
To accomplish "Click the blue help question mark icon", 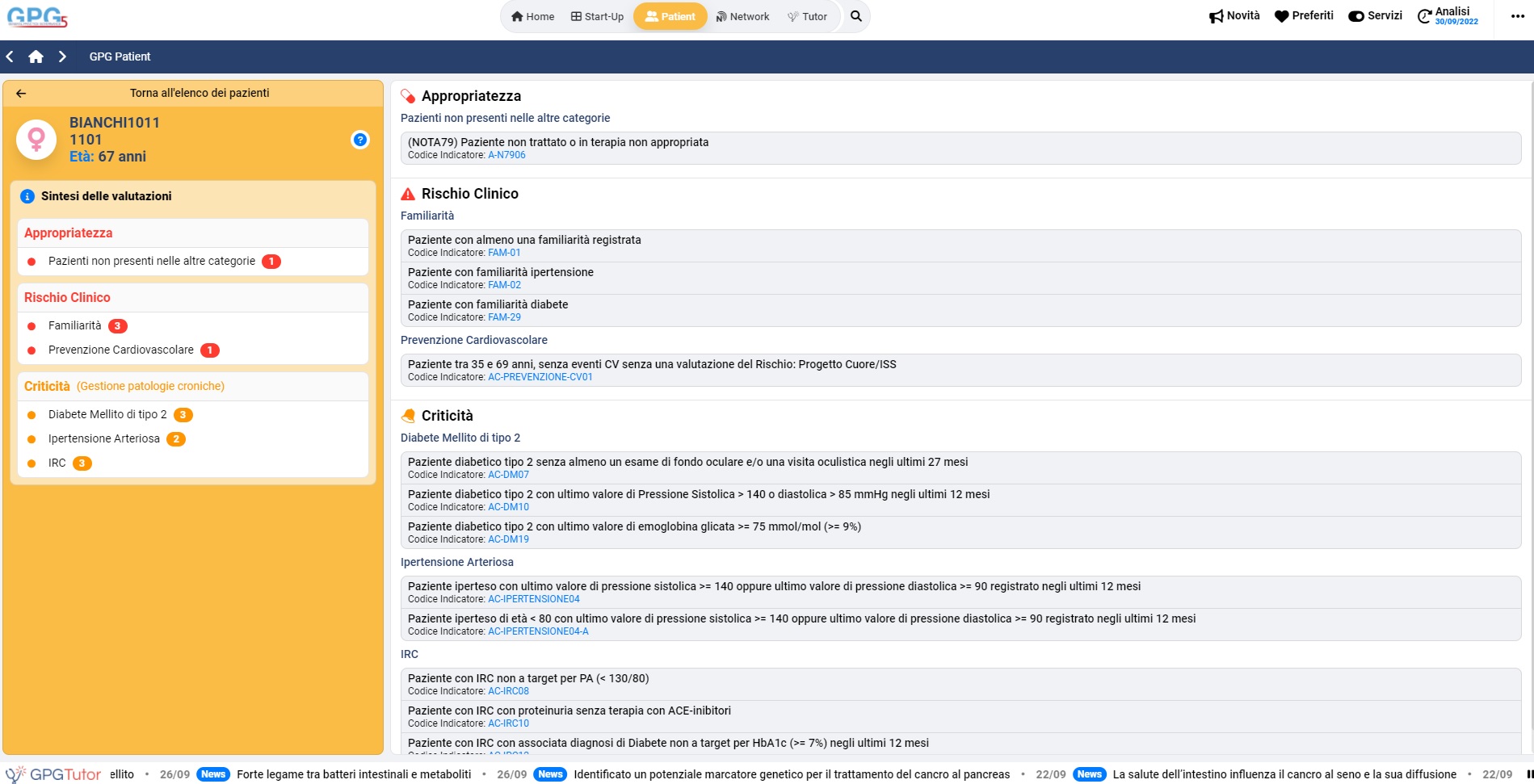I will click(x=360, y=140).
